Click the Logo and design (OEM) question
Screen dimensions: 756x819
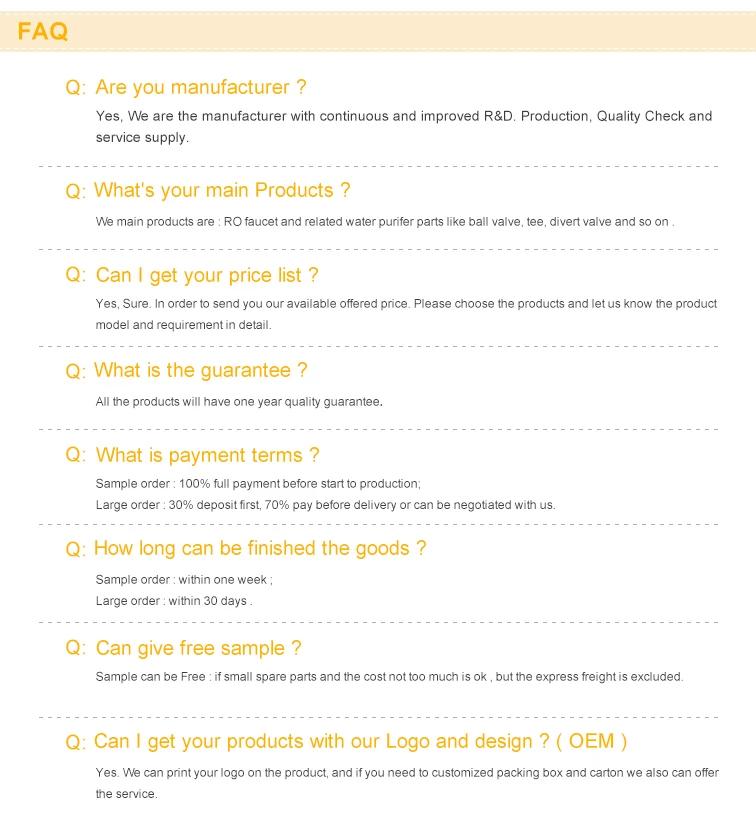(360, 741)
